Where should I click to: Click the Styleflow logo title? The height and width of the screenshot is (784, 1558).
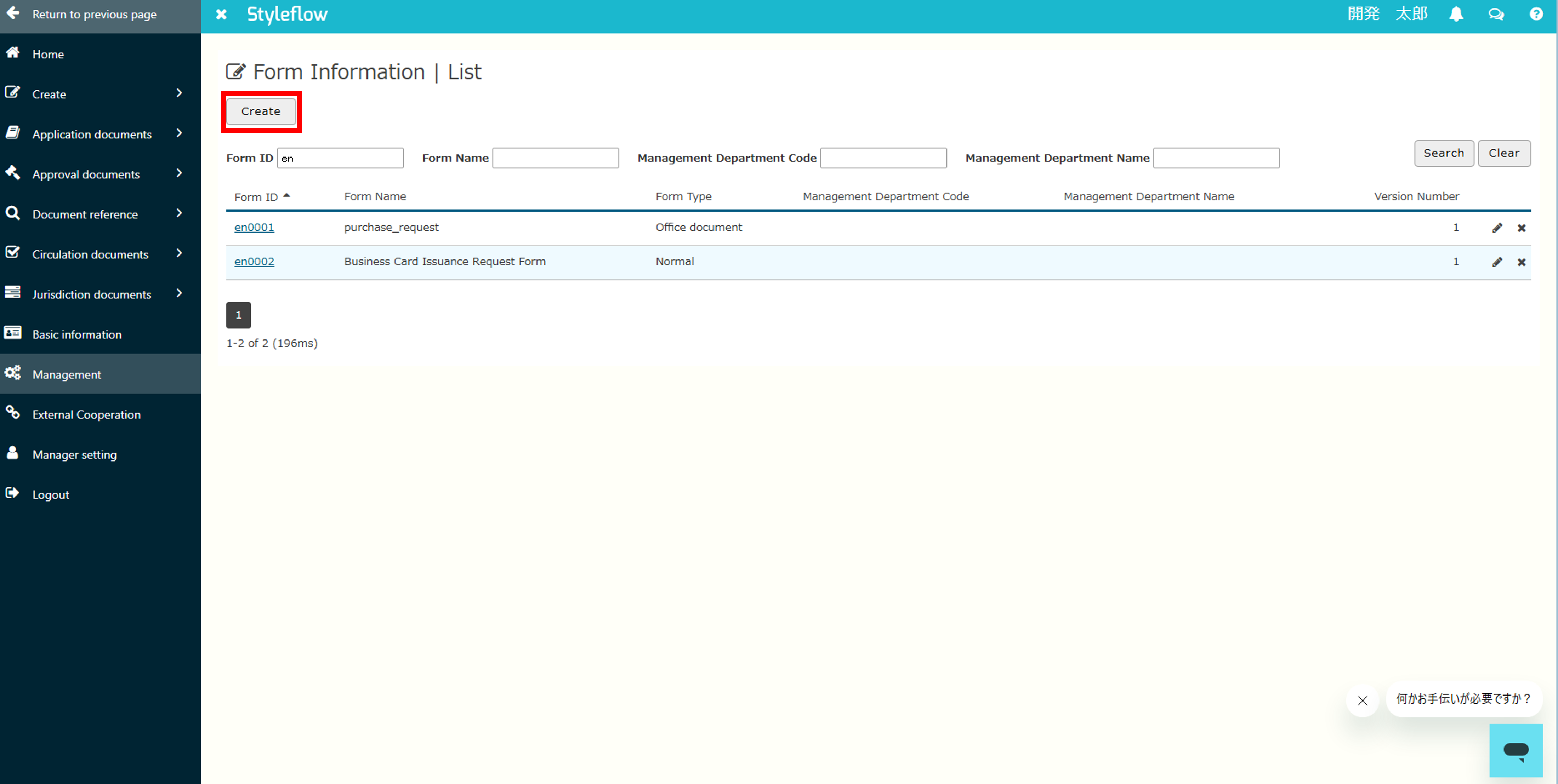287,14
